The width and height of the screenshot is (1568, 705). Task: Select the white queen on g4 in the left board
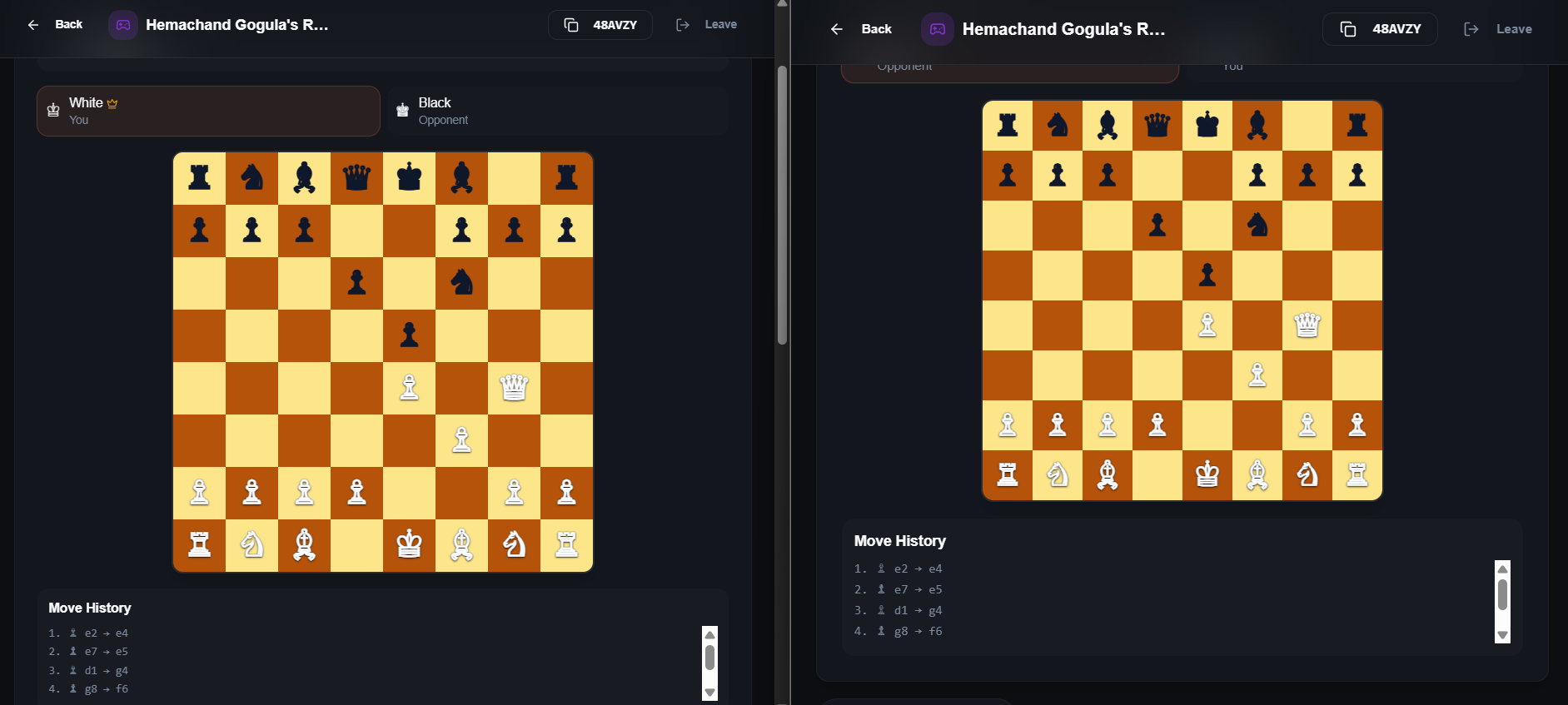(x=514, y=387)
